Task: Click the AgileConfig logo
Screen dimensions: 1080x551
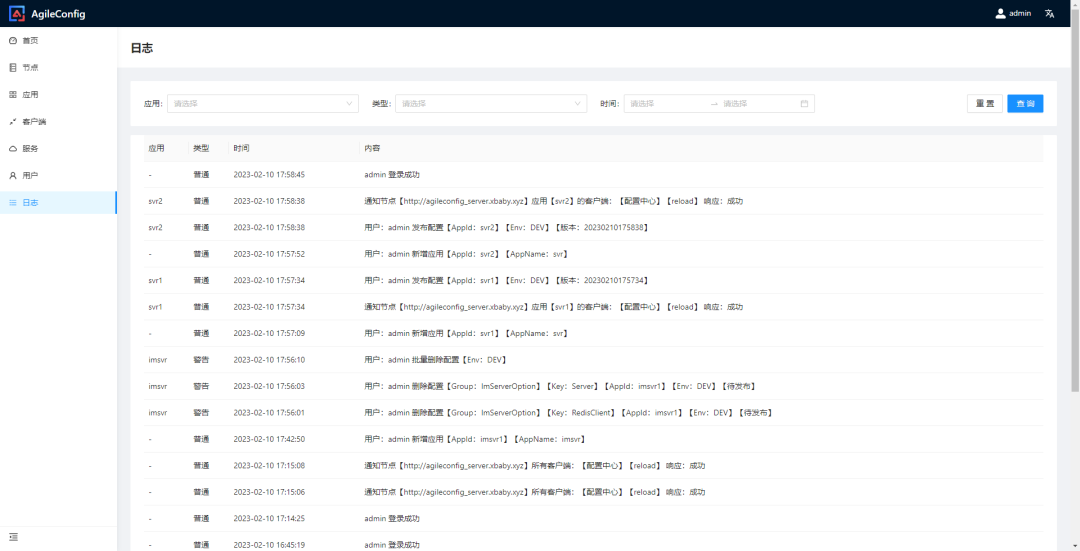Action: point(17,14)
